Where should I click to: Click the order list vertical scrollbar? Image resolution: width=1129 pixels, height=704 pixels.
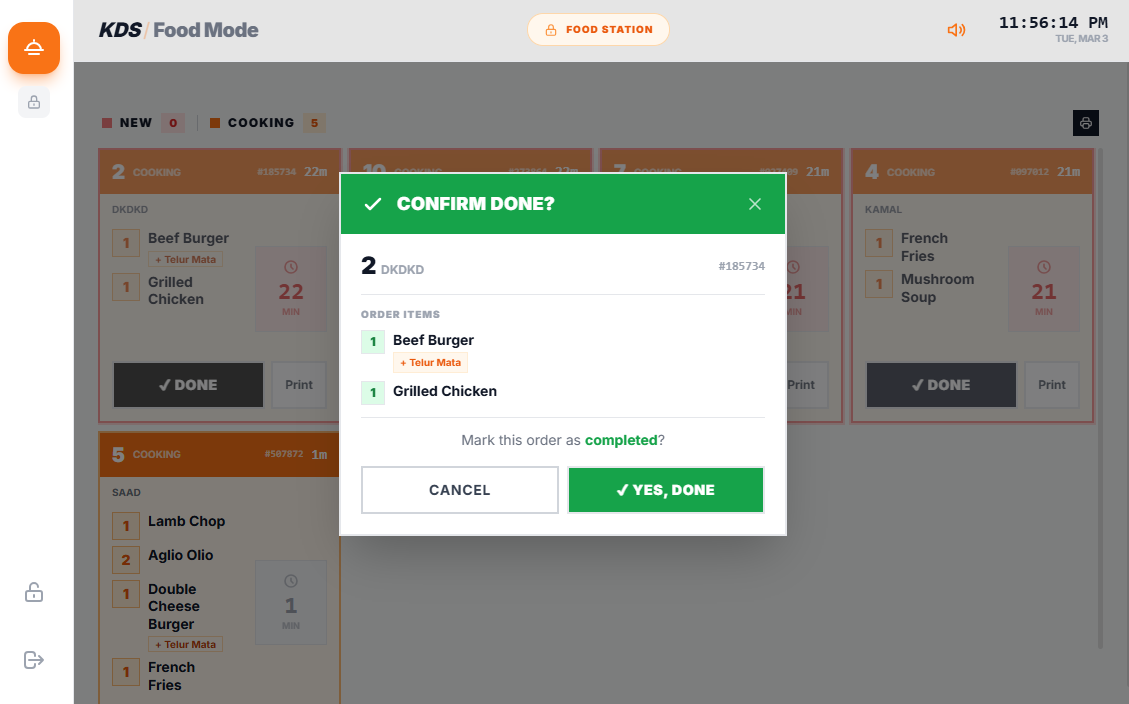(1100, 400)
